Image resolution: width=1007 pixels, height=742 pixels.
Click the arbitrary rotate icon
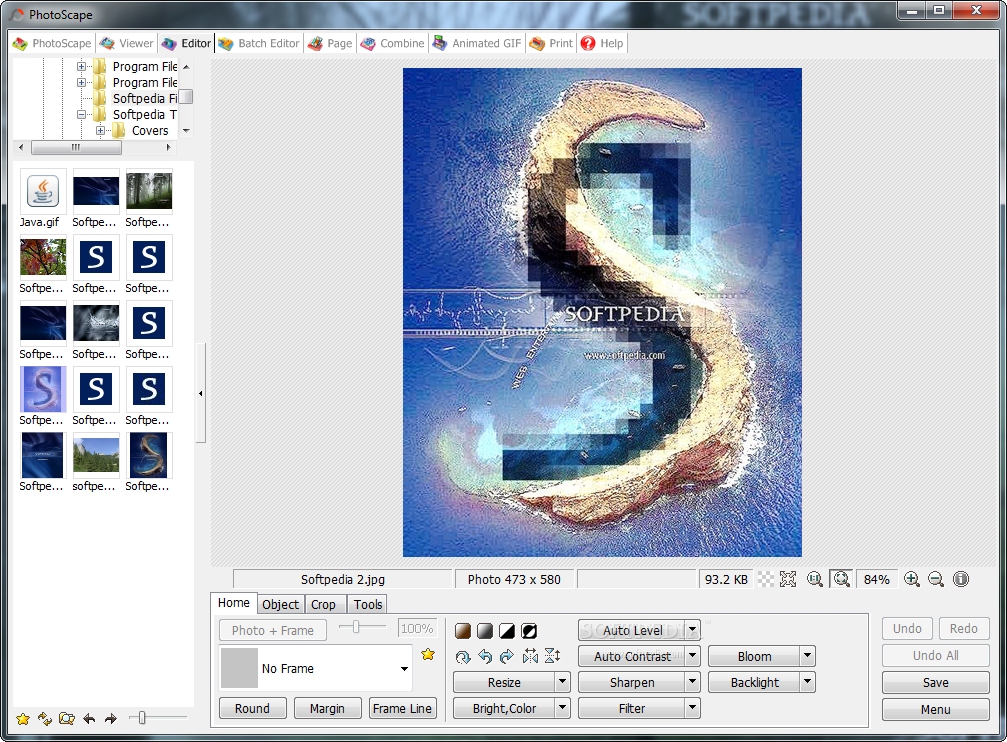[462, 657]
